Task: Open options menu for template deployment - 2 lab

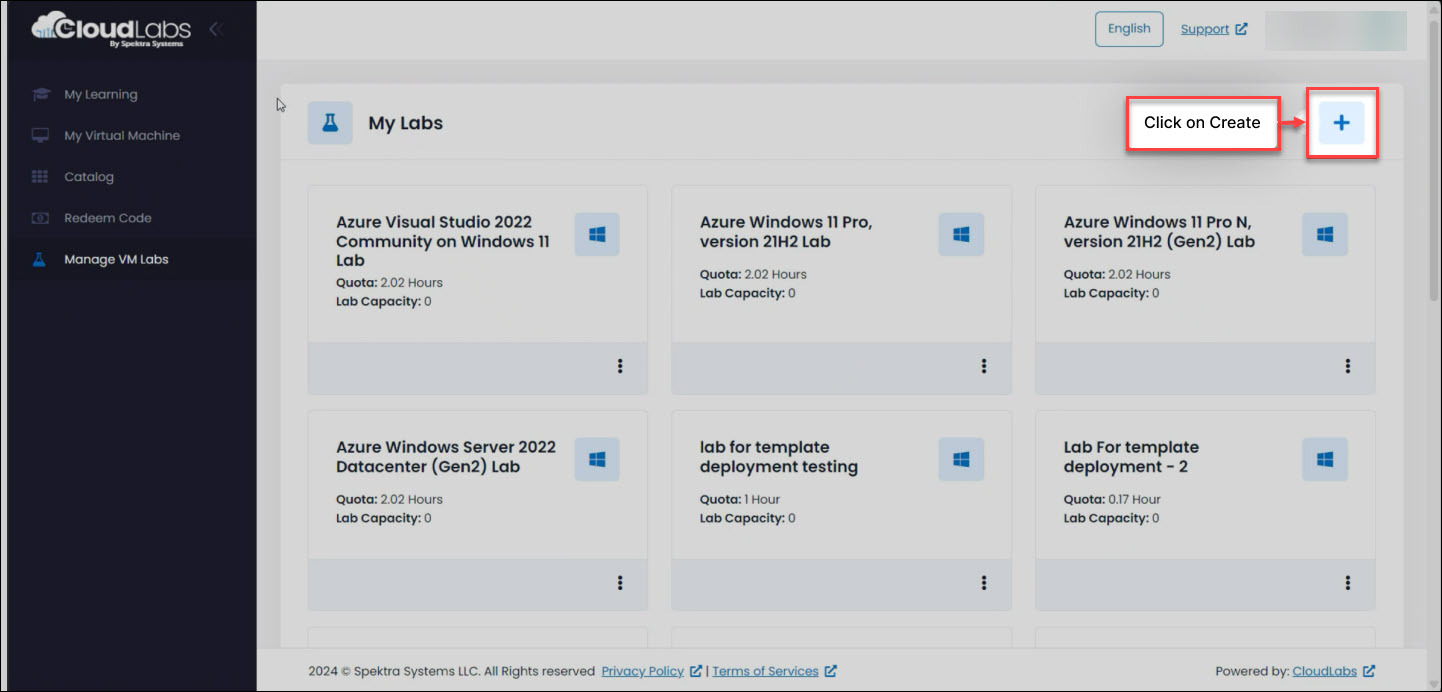Action: point(1348,583)
